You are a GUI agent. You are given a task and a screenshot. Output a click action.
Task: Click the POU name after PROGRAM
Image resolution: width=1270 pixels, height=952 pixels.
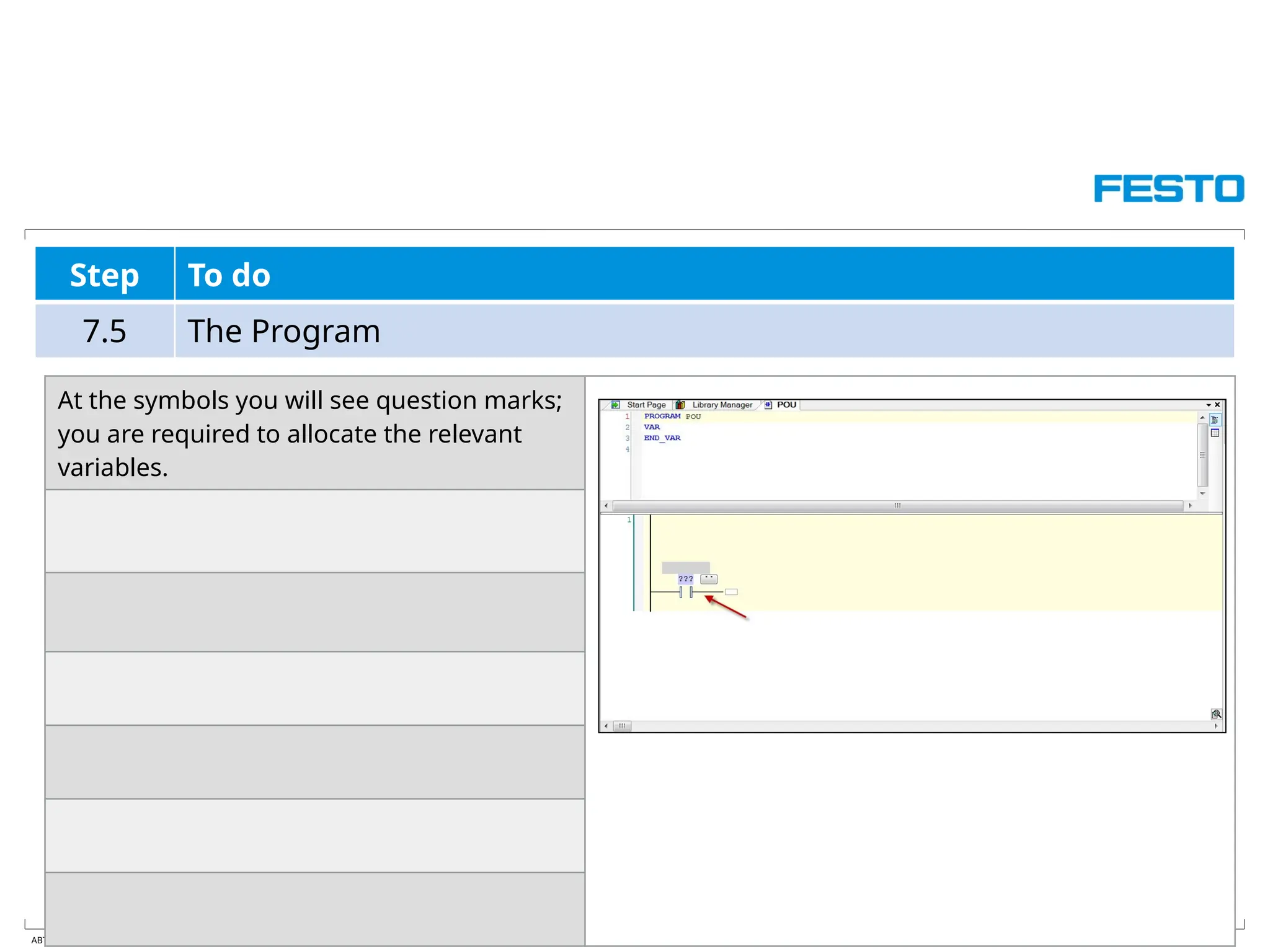coord(693,416)
